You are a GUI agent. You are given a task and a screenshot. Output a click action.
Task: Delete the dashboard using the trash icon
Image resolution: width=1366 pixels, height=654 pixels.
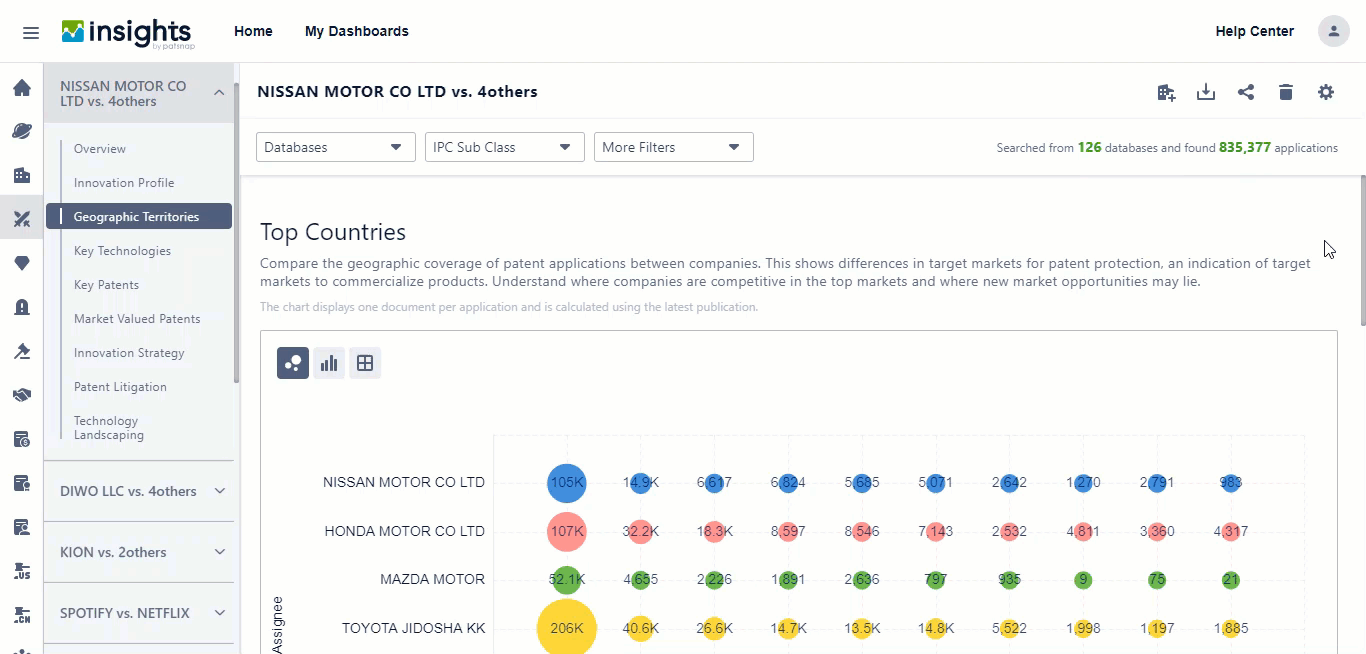pyautogui.click(x=1286, y=91)
